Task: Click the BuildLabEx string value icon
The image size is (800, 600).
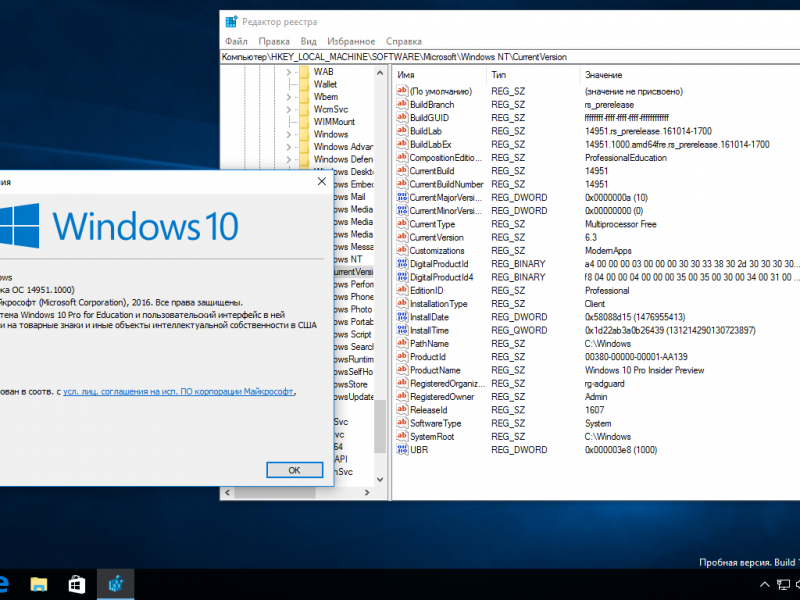Action: tap(402, 144)
